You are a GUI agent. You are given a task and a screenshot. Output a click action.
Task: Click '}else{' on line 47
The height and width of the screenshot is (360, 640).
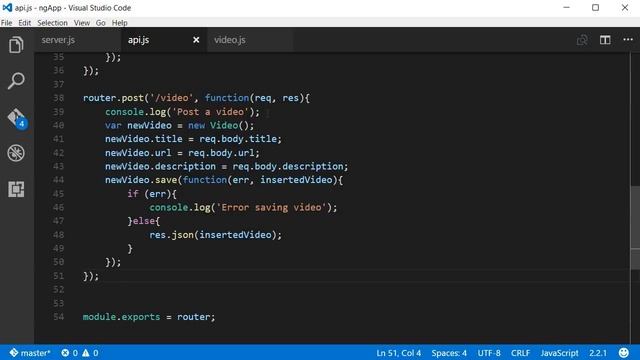pyautogui.click(x=144, y=221)
